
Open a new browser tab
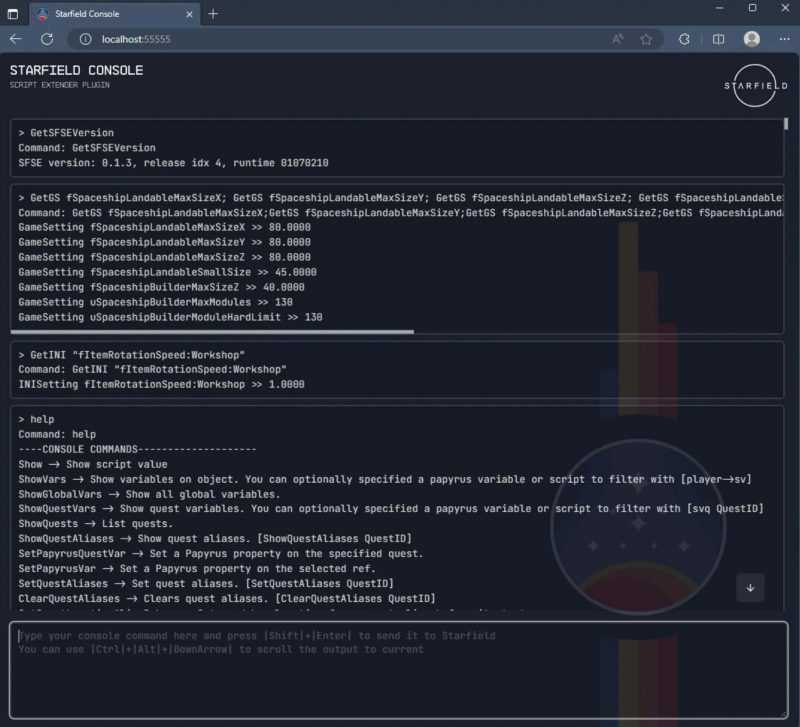pos(213,14)
